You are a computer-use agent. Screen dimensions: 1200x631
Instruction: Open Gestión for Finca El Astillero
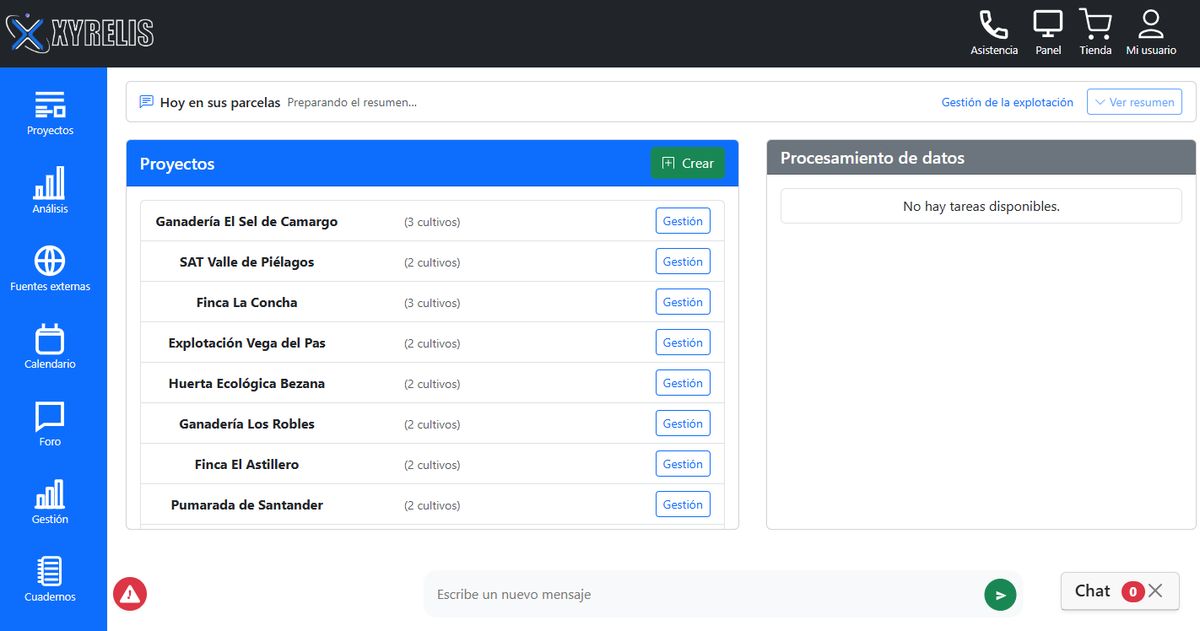click(x=683, y=464)
